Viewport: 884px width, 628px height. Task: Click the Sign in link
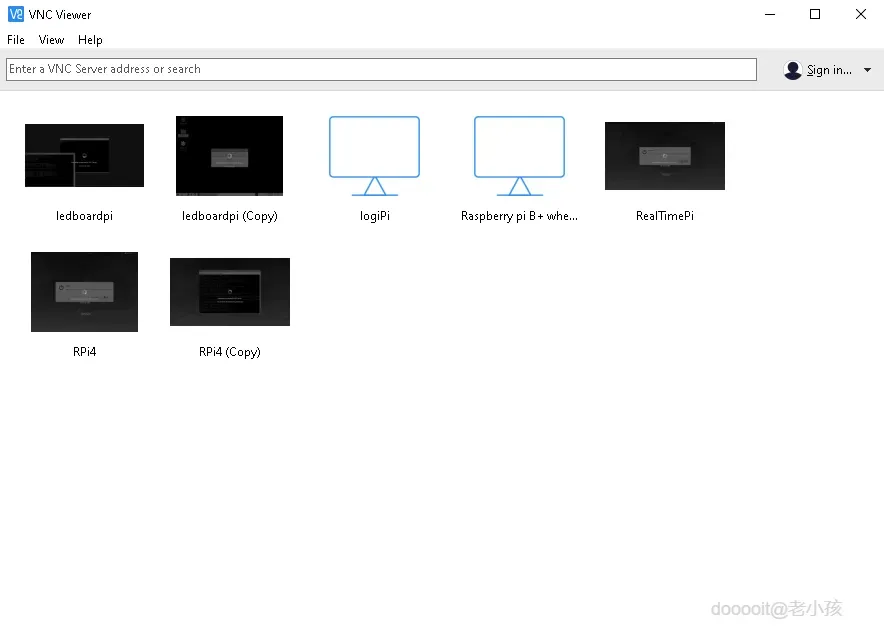[829, 70]
